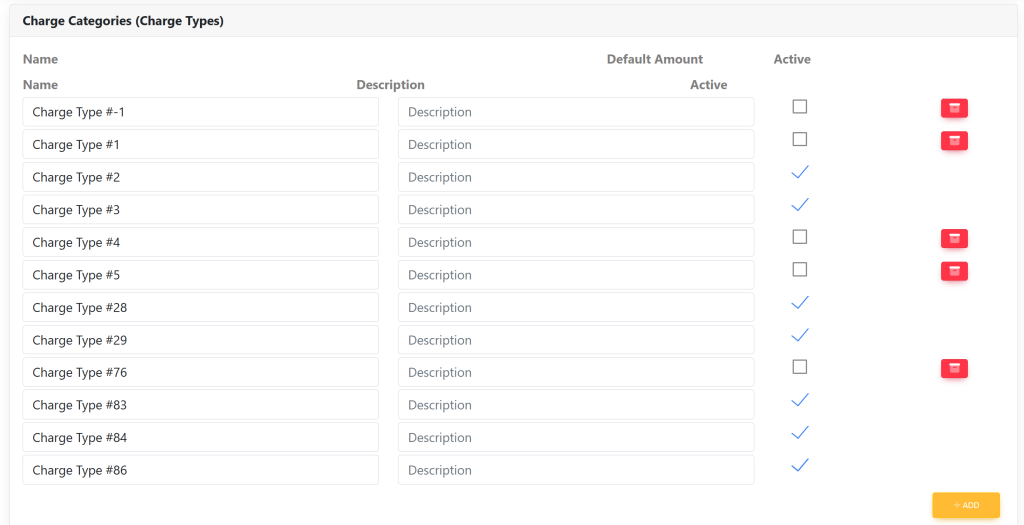Screen dimensions: 1024x525
Task: Select the Charge Type #5 name input
Action: click(x=200, y=275)
